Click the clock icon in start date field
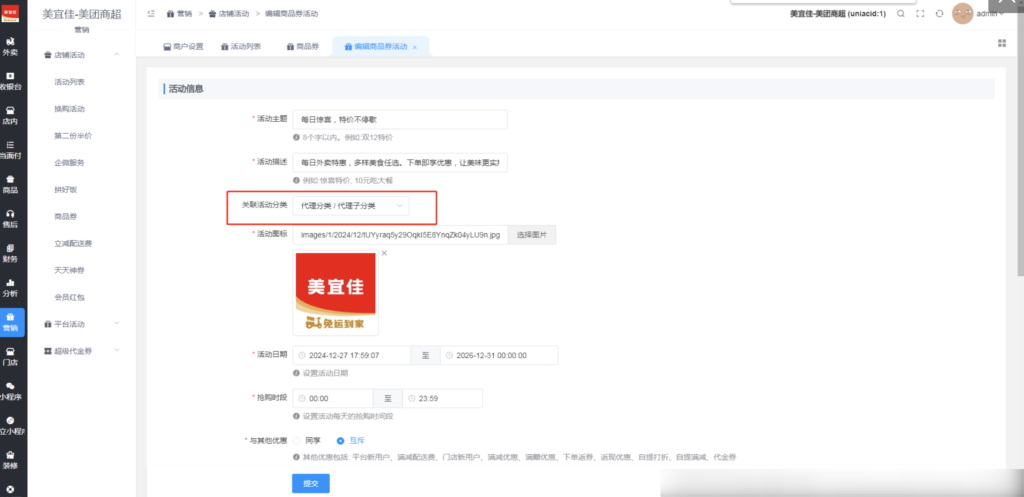1024x497 pixels. 302,355
